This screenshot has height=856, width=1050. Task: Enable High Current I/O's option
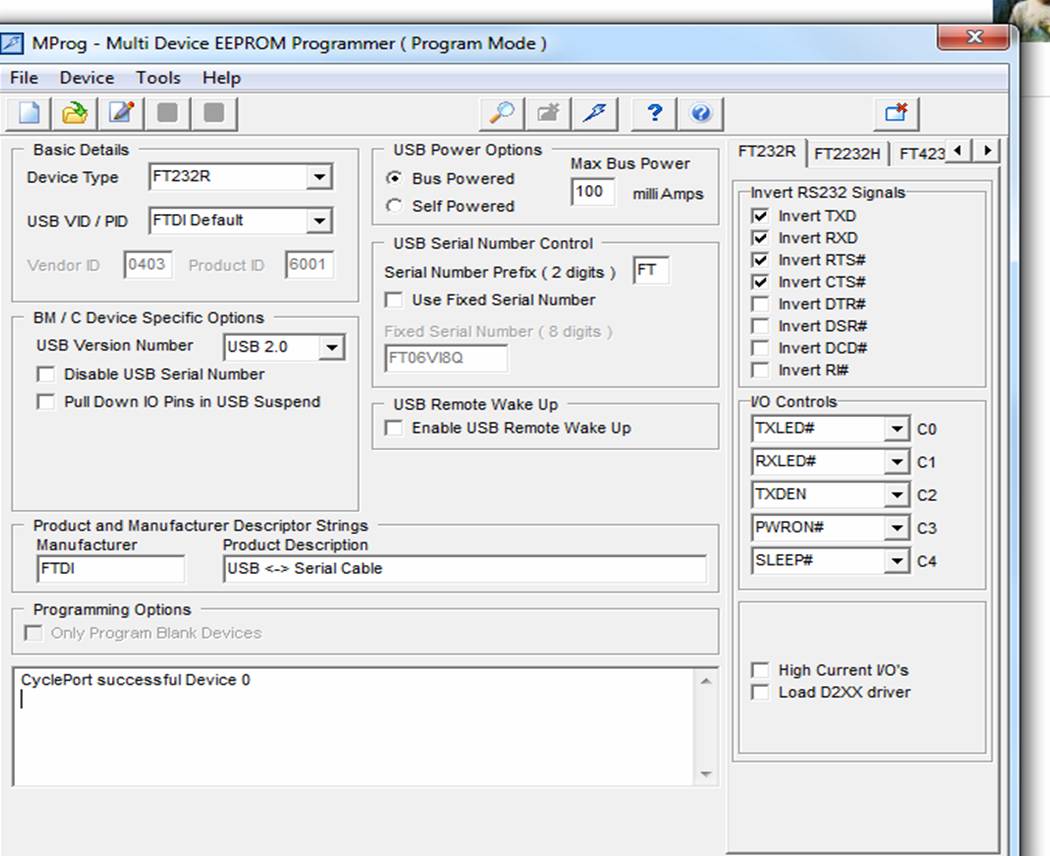click(x=760, y=670)
